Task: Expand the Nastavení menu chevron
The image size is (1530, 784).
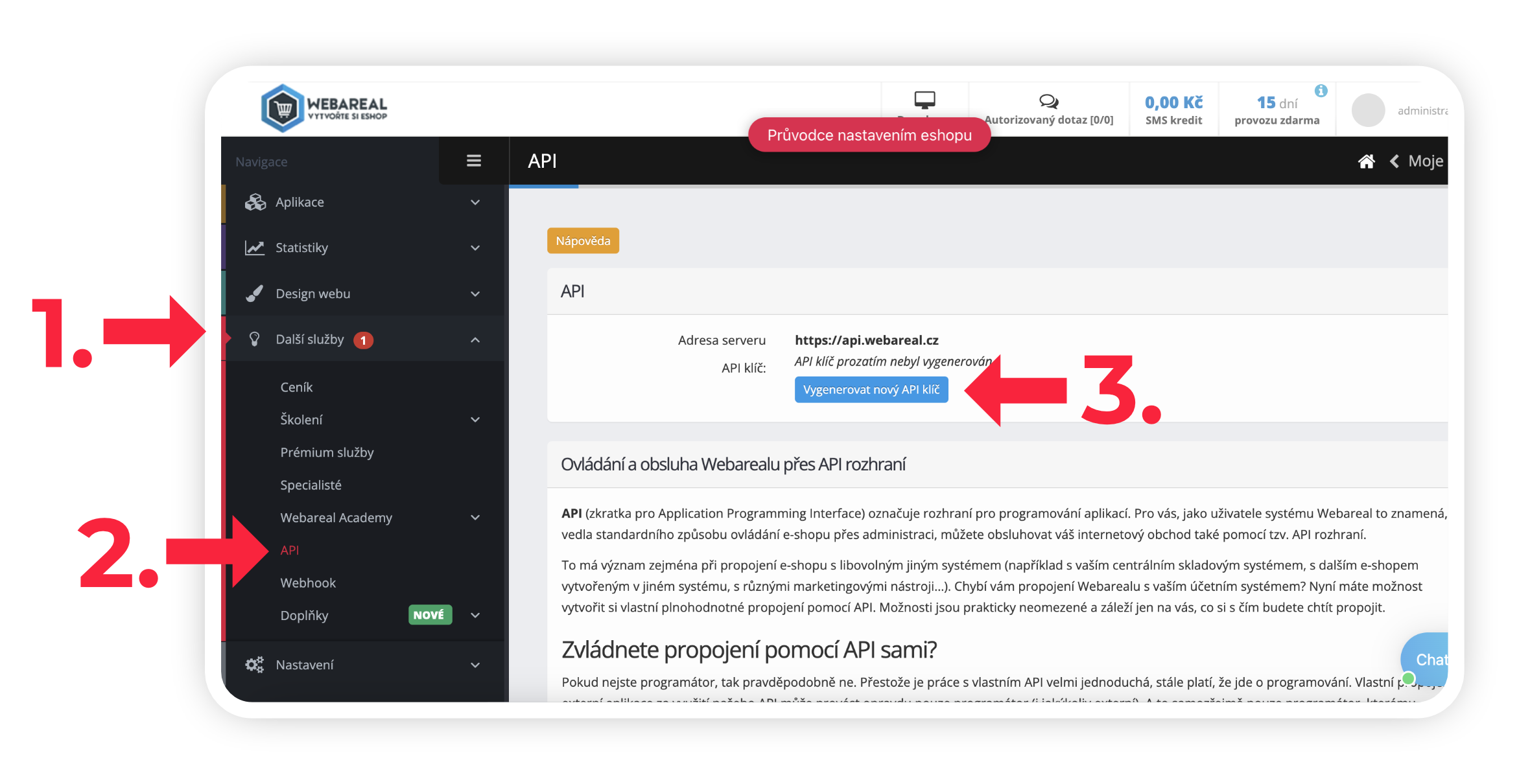Action: click(475, 665)
